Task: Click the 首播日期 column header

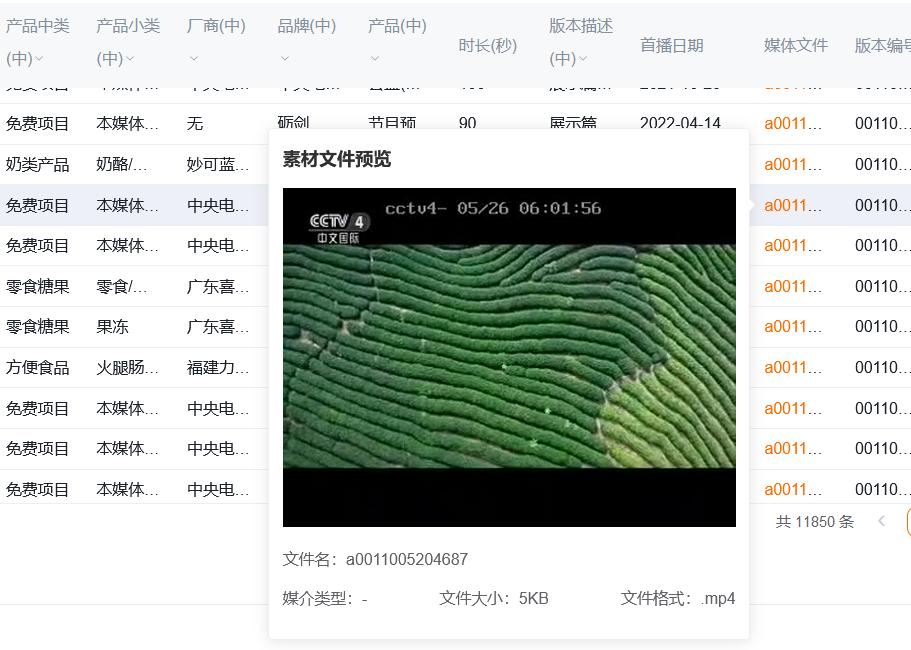Action: click(671, 45)
